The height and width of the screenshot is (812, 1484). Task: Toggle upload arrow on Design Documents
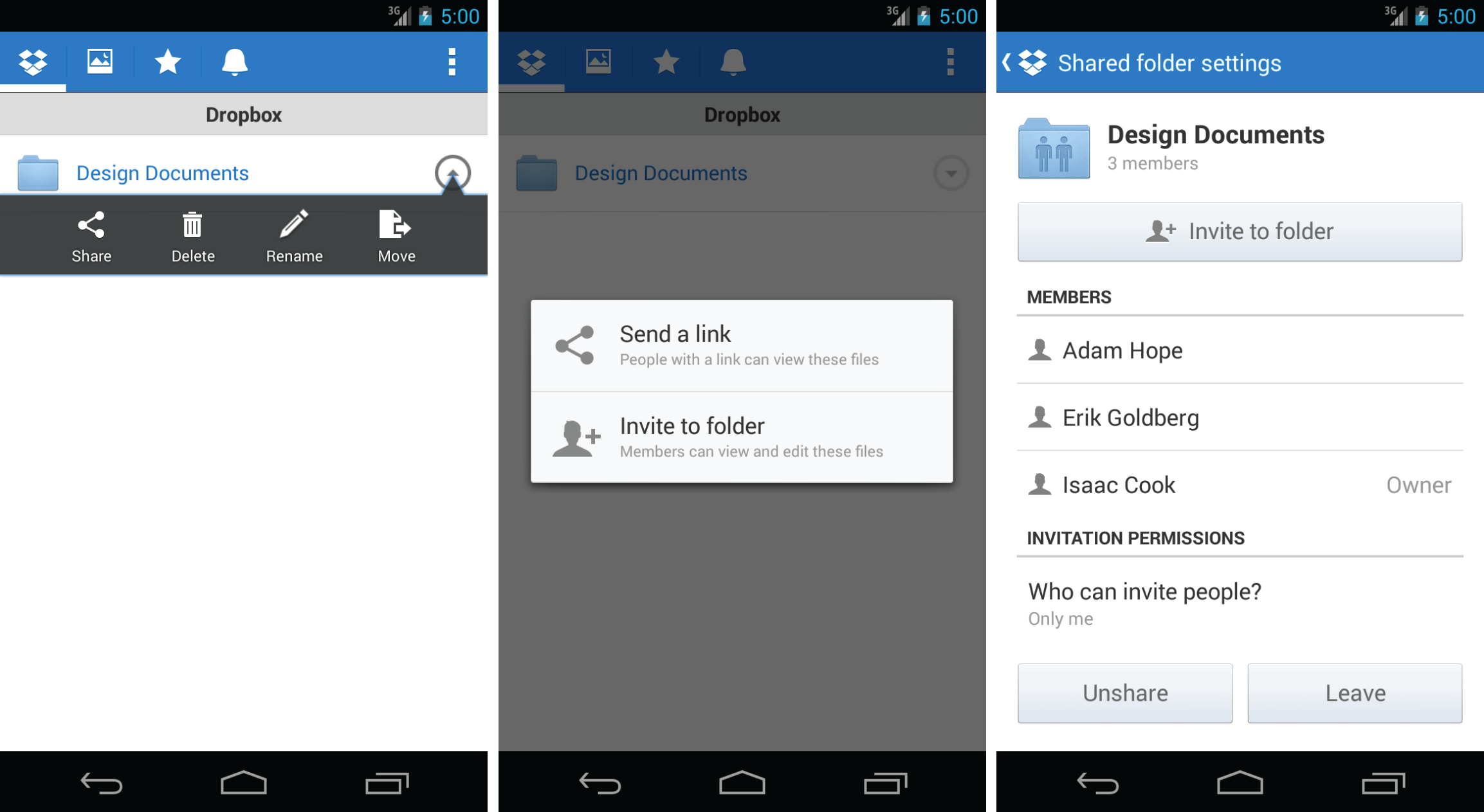click(x=453, y=172)
